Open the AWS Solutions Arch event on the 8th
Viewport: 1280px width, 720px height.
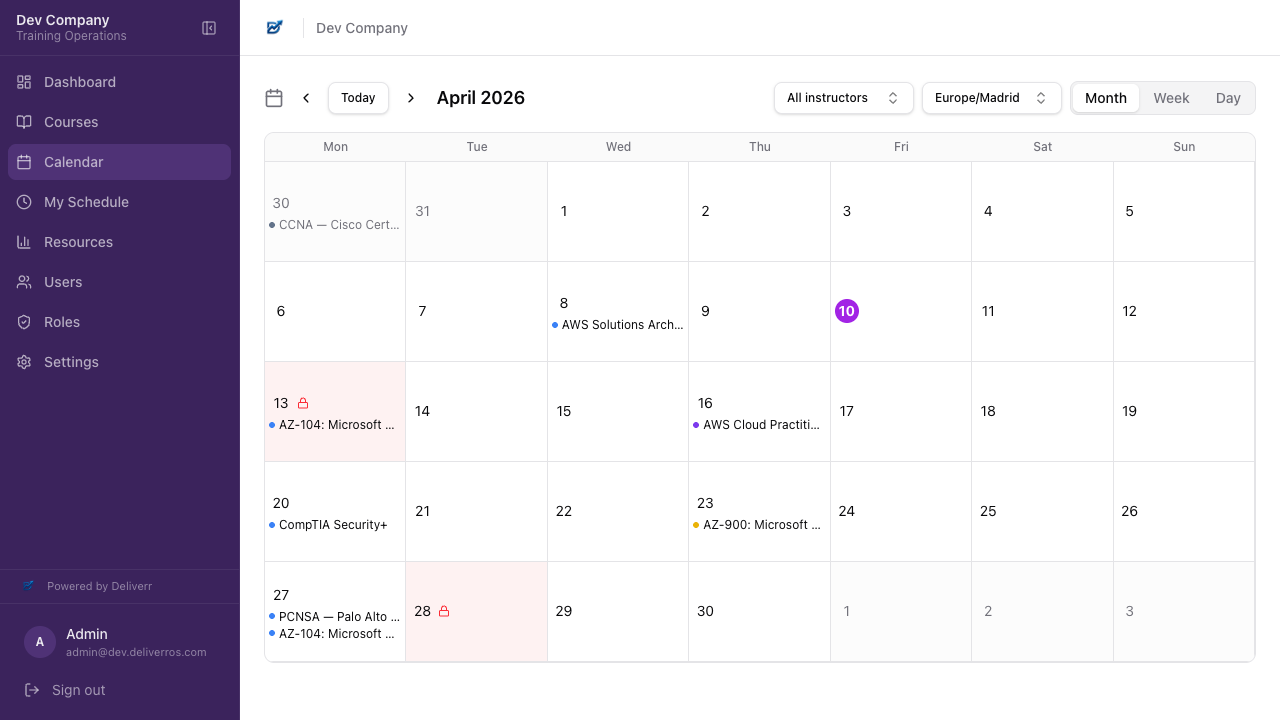tap(618, 325)
